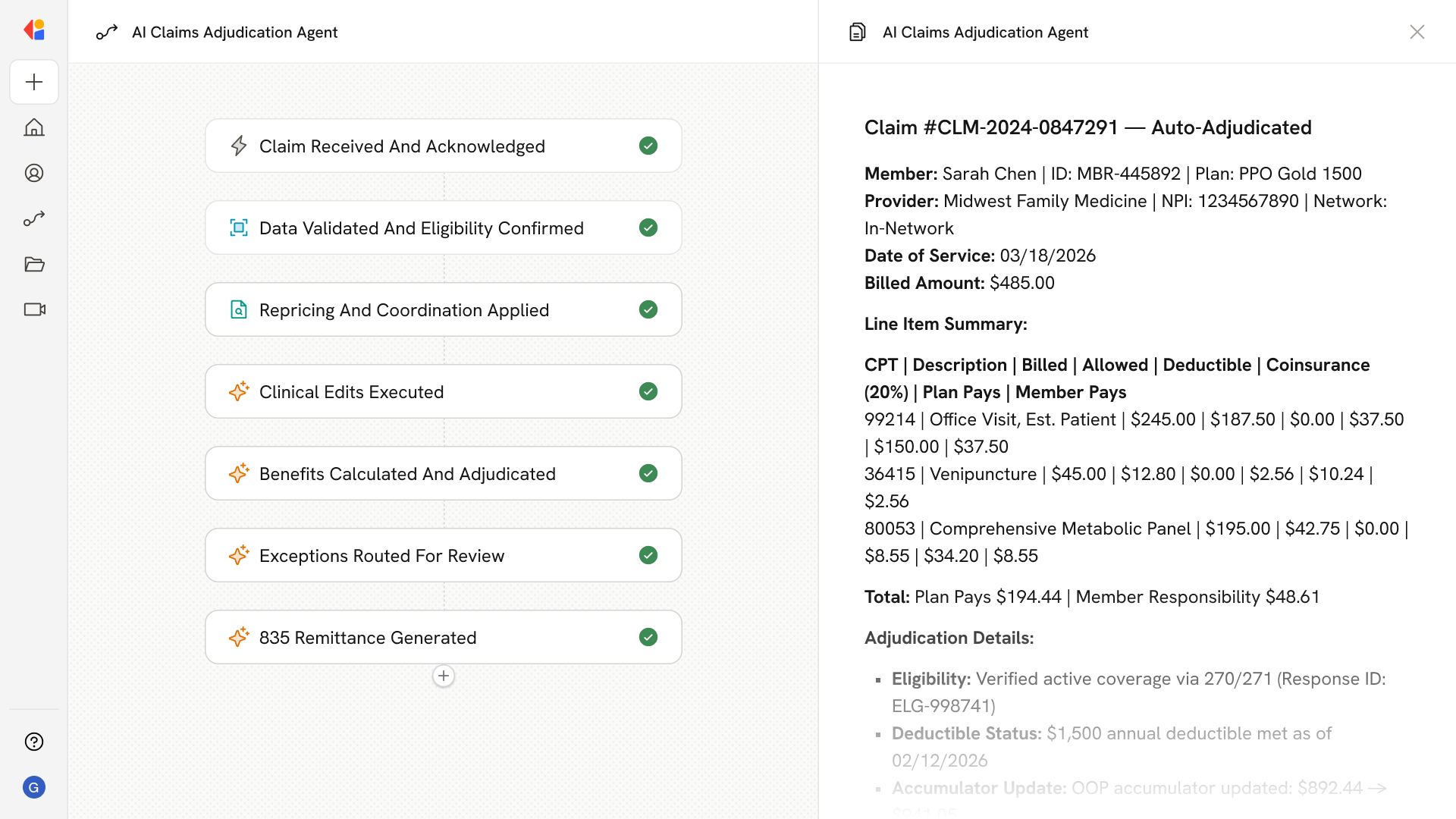
Task: Select the Benefits Calculated And Adjudicated step
Action: pos(407,474)
